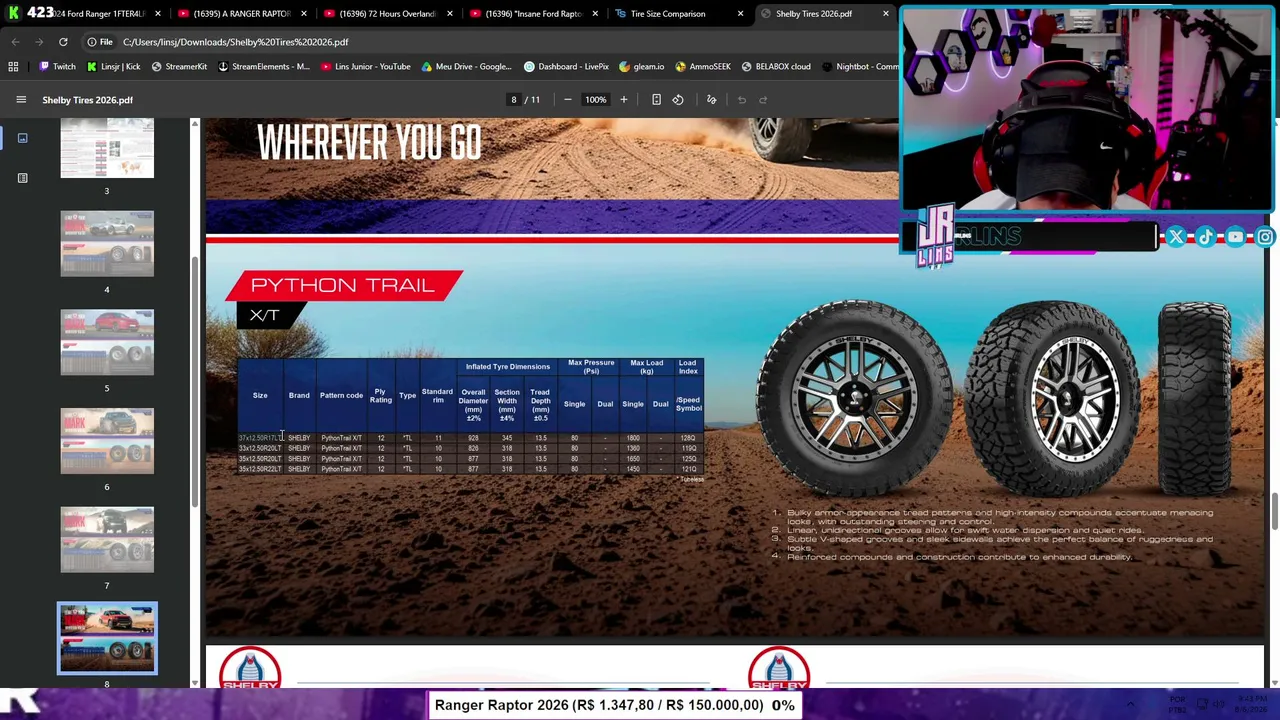Activate the PDF draw annotation tool
Viewport: 1280px width, 720px height.
pyautogui.click(x=711, y=100)
